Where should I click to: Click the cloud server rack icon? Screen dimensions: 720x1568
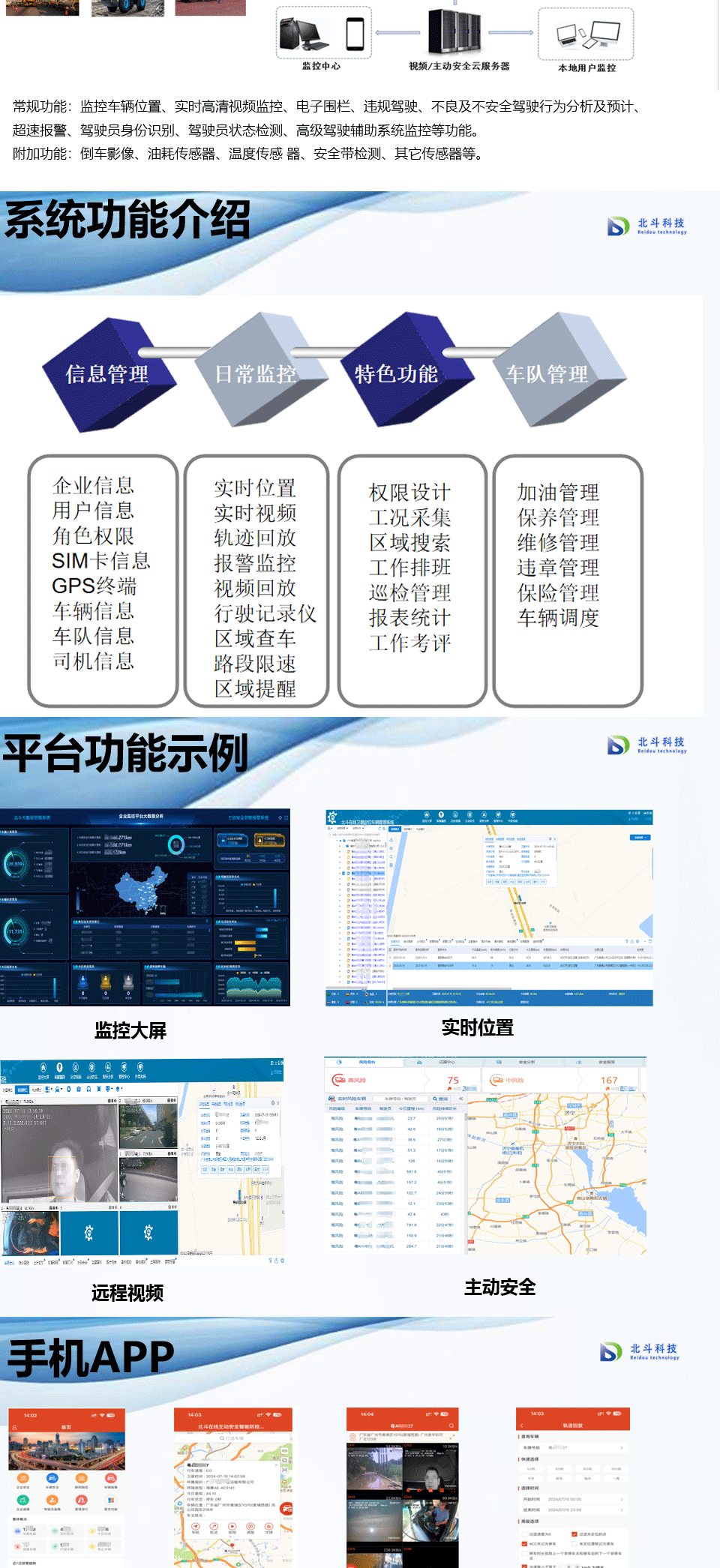coord(454,30)
